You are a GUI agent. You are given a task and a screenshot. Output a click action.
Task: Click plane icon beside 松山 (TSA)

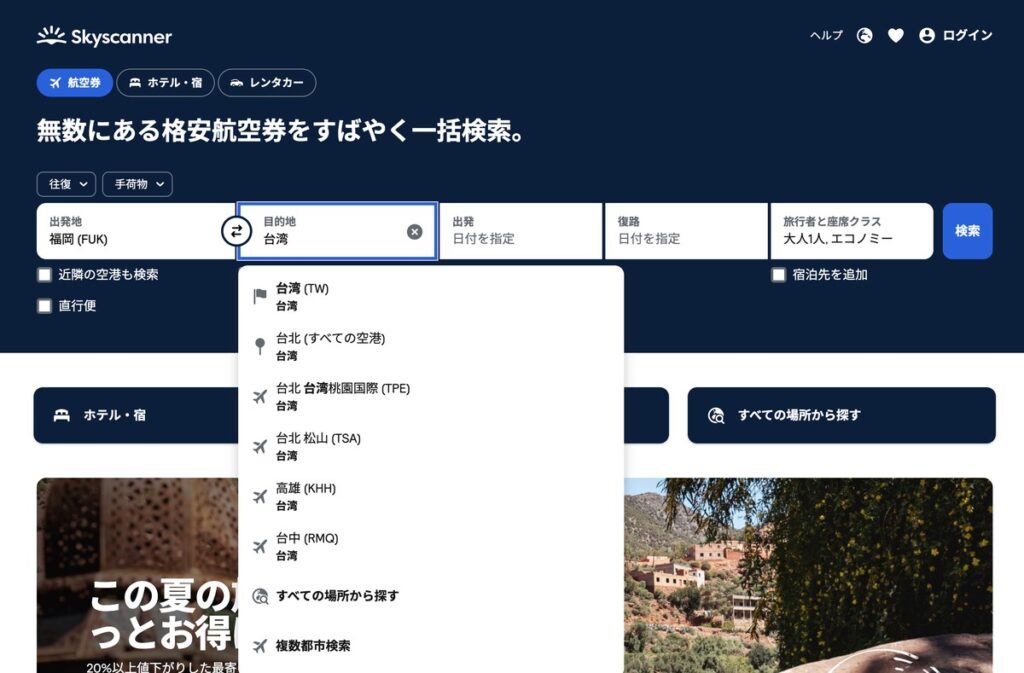coord(260,446)
